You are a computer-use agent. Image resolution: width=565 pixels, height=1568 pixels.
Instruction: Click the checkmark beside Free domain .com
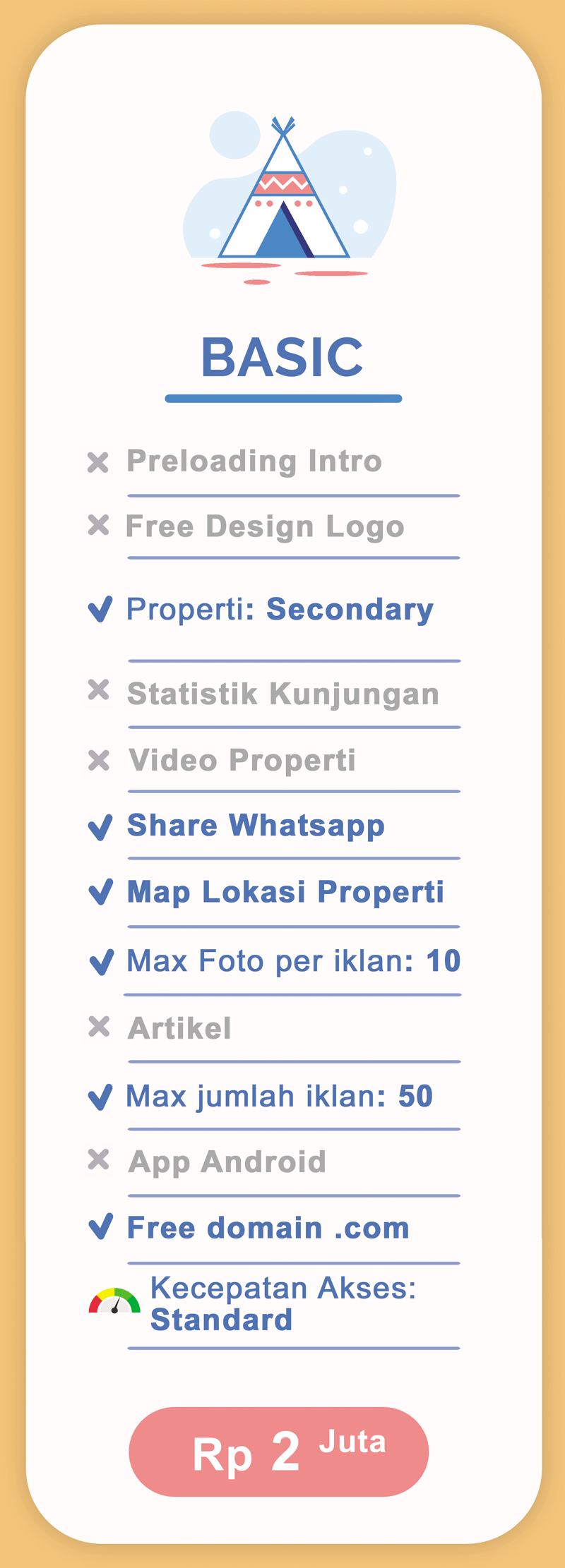click(101, 1227)
